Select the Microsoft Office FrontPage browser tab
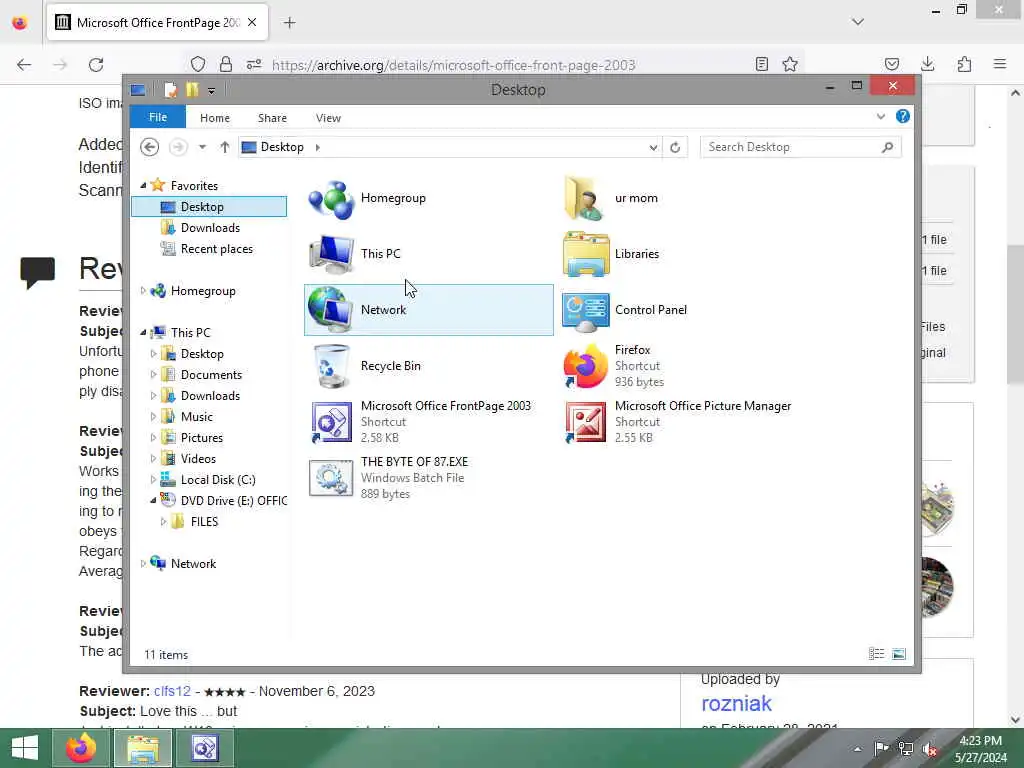Viewport: 1024px width, 768px height. tap(157, 23)
